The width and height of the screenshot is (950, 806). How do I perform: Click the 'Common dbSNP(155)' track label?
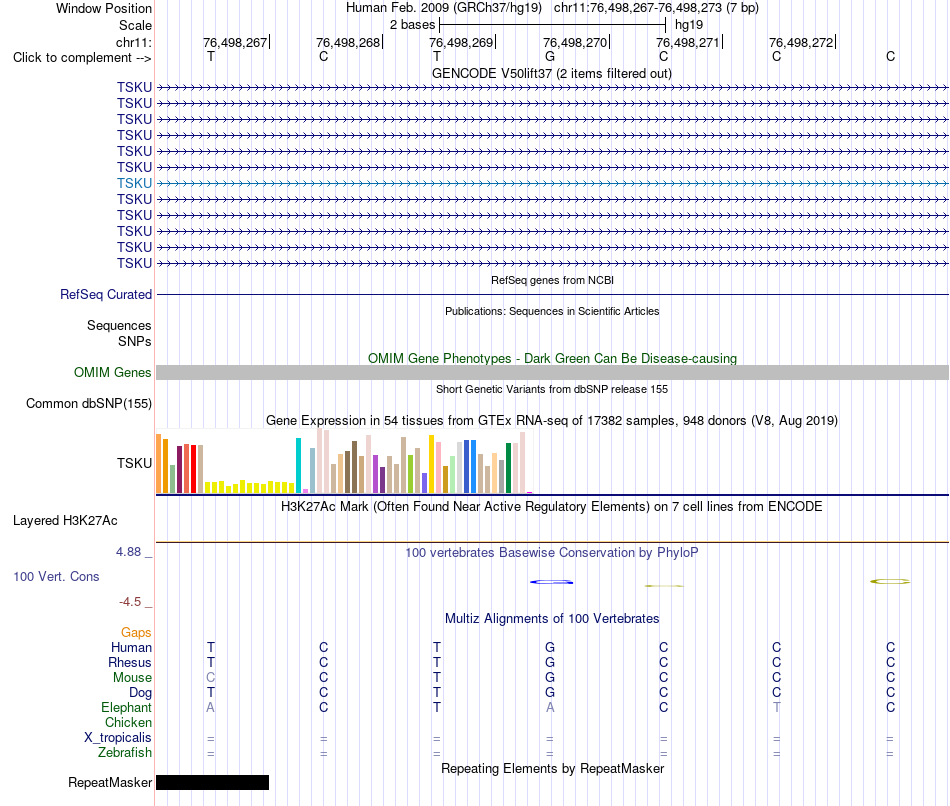(x=89, y=404)
